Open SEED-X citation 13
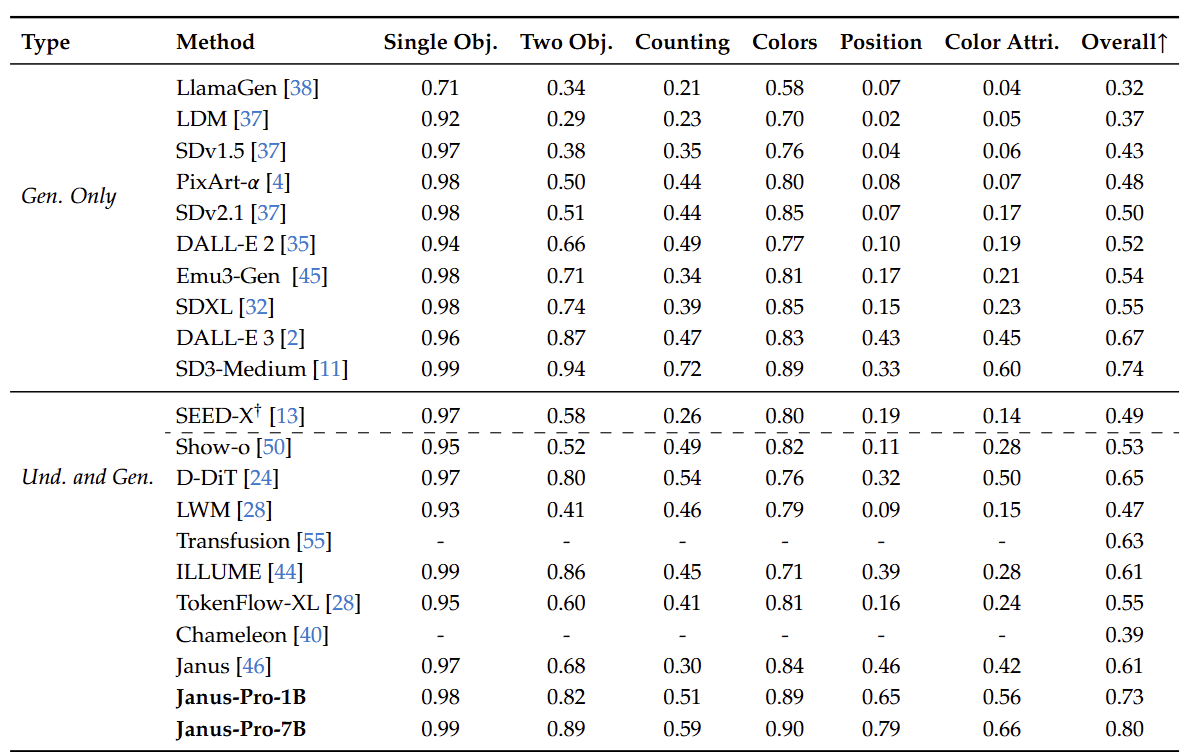 point(287,416)
